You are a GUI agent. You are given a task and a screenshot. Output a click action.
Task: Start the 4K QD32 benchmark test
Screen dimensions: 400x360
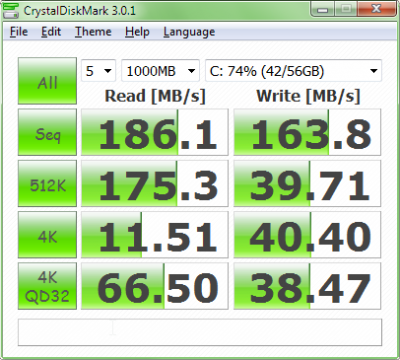pos(47,286)
